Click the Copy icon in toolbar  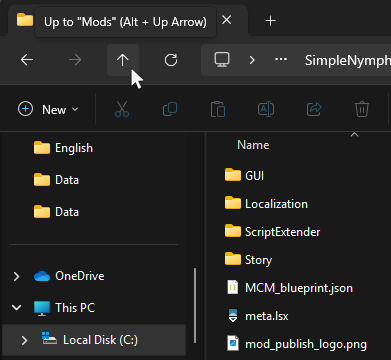[x=170, y=109]
